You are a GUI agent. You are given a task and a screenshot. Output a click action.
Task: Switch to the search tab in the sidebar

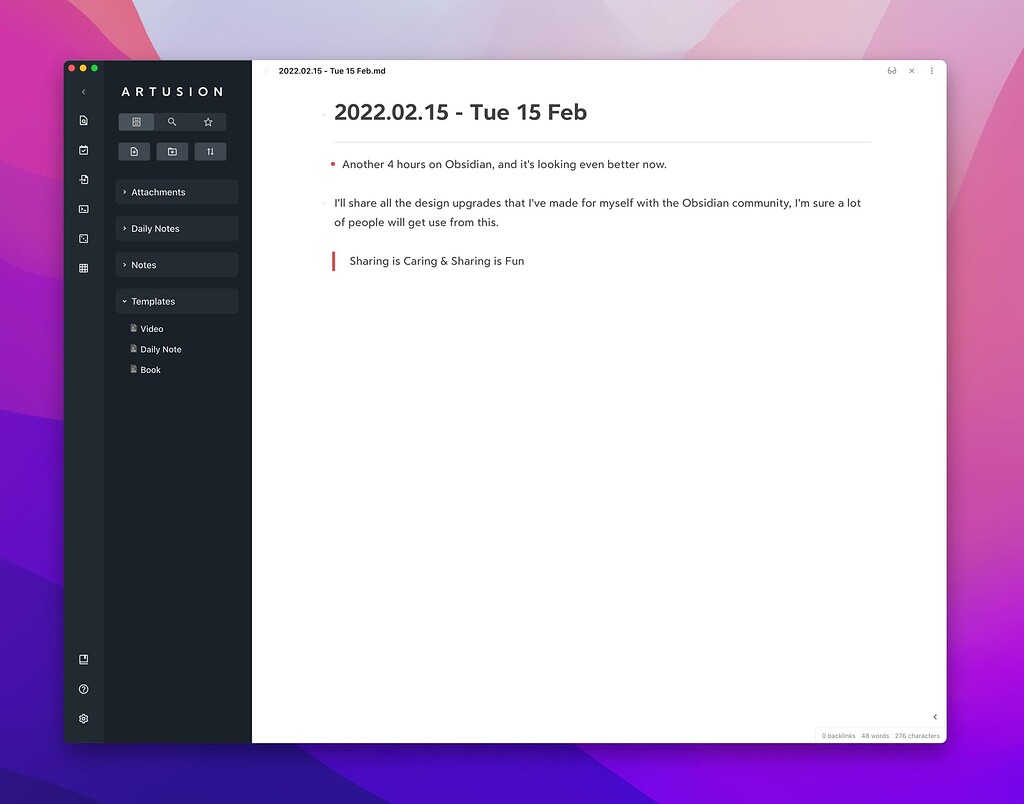coord(172,122)
